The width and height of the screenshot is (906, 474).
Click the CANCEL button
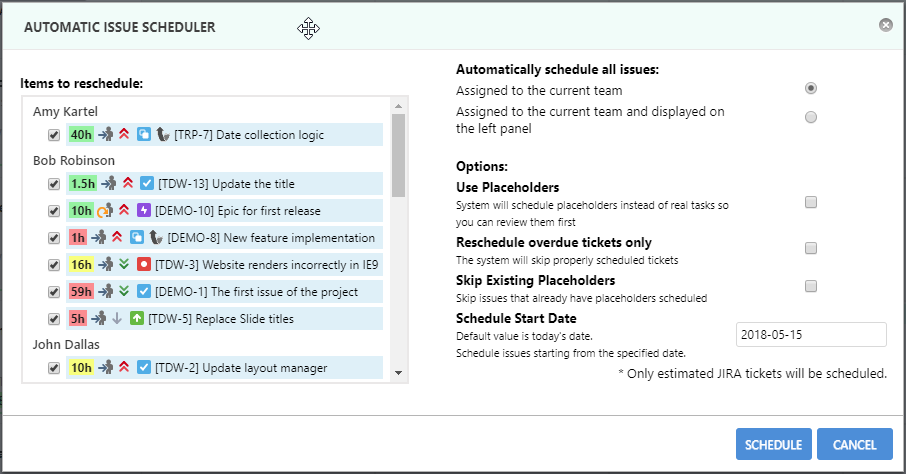(x=854, y=445)
